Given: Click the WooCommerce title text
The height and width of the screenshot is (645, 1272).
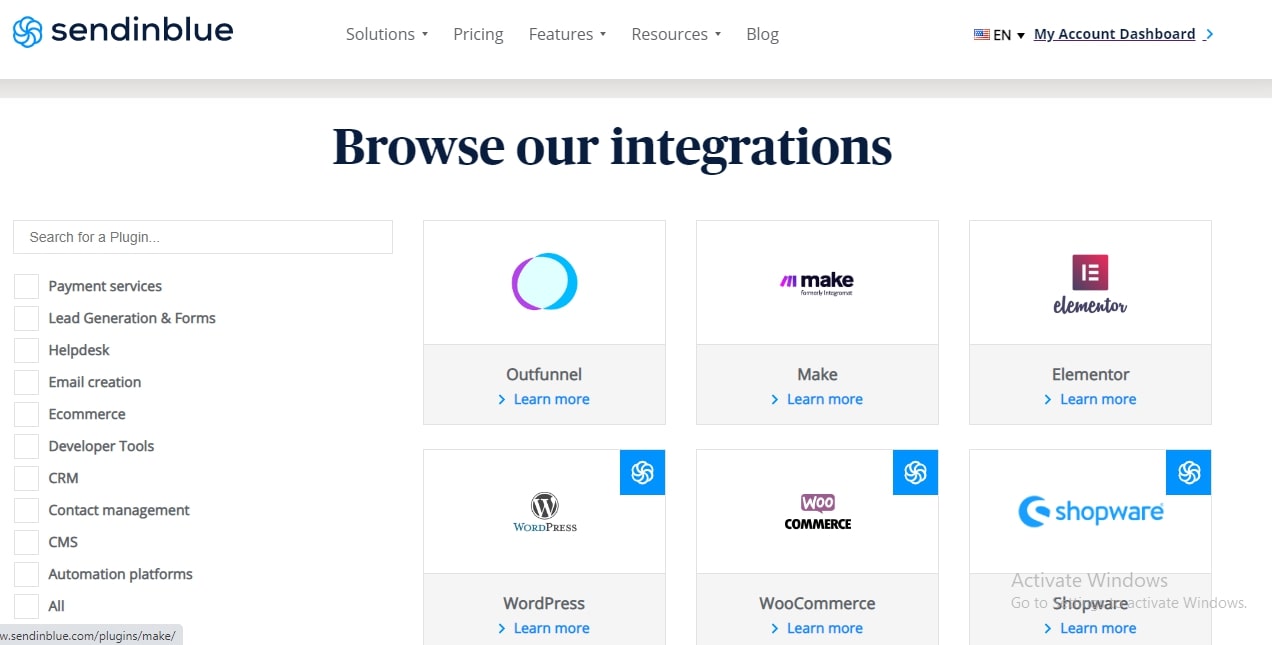Looking at the screenshot, I should tap(817, 603).
